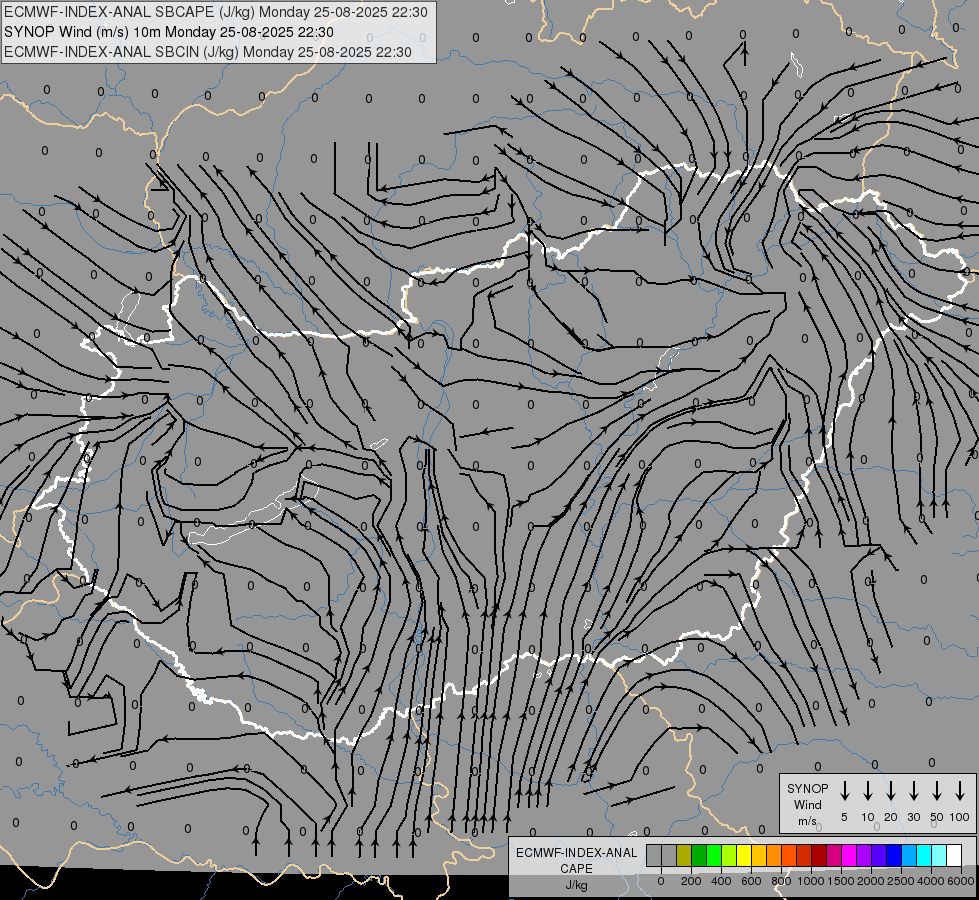The height and width of the screenshot is (900, 979).
Task: Click the 2500 label on CAPE scale
Action: [x=901, y=881]
